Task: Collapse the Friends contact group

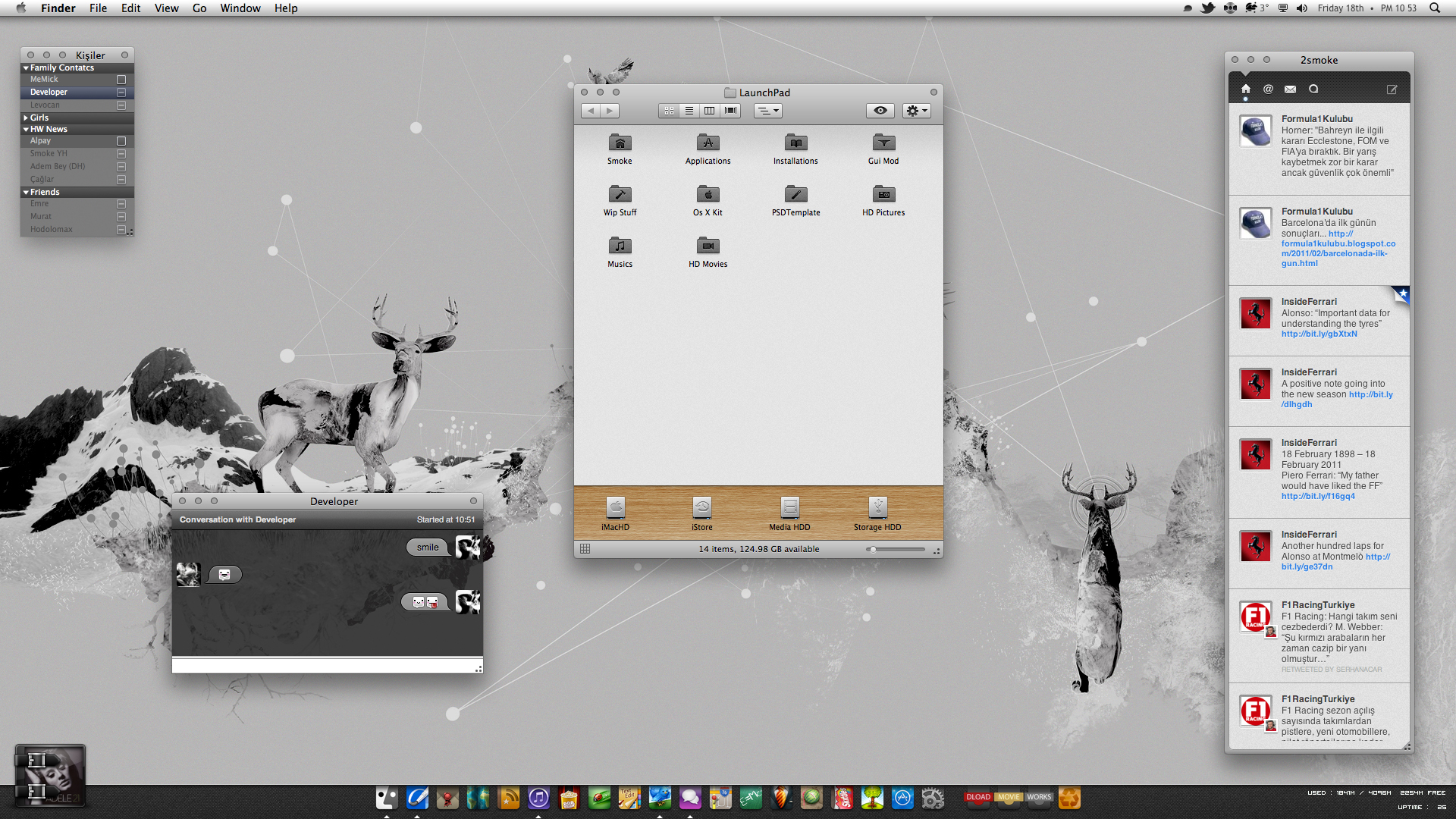Action: pos(26,193)
